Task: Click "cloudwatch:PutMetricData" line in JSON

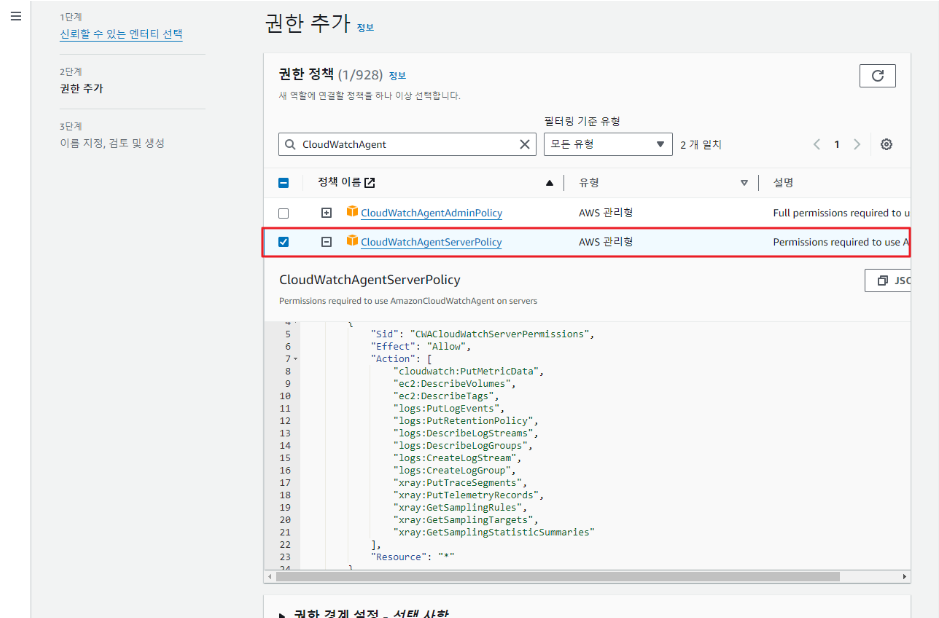Action: [x=468, y=371]
